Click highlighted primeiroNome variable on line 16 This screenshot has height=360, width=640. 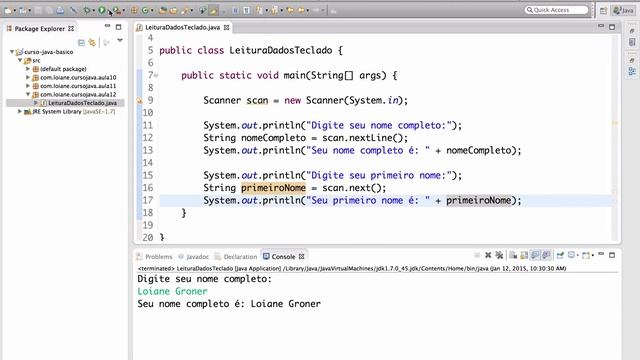[x=273, y=188]
